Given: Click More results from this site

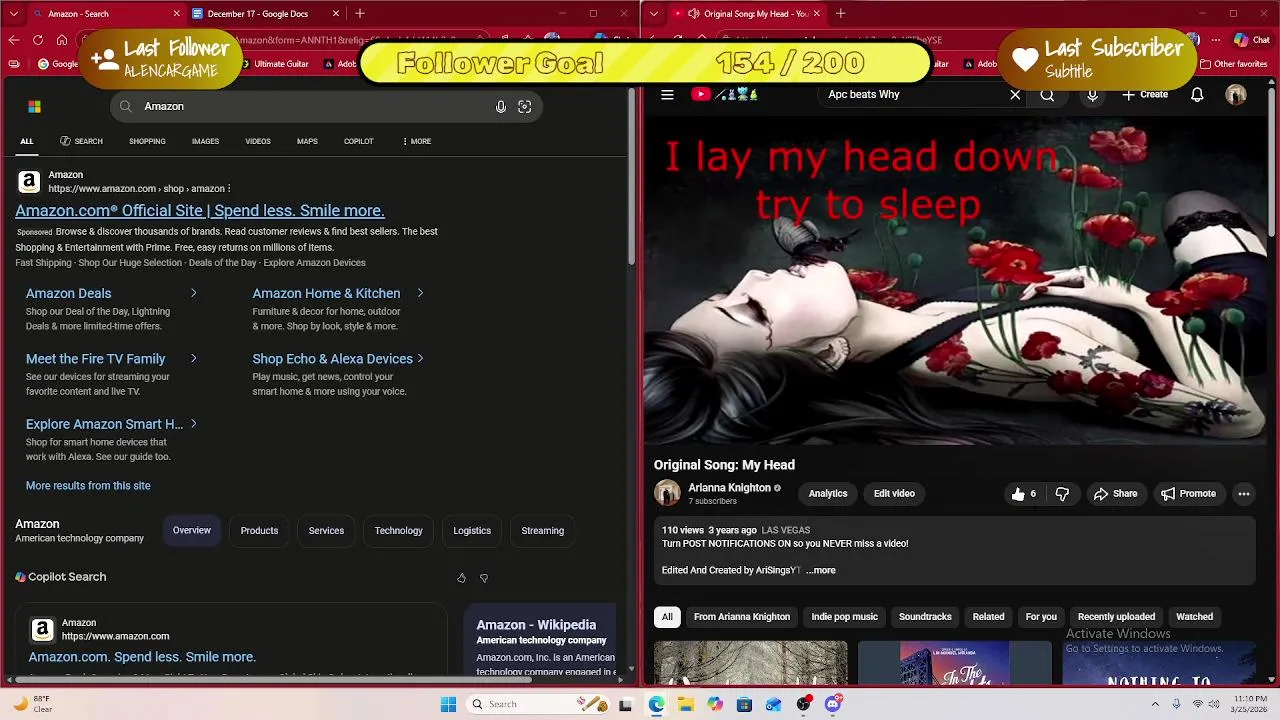Looking at the screenshot, I should pos(88,486).
